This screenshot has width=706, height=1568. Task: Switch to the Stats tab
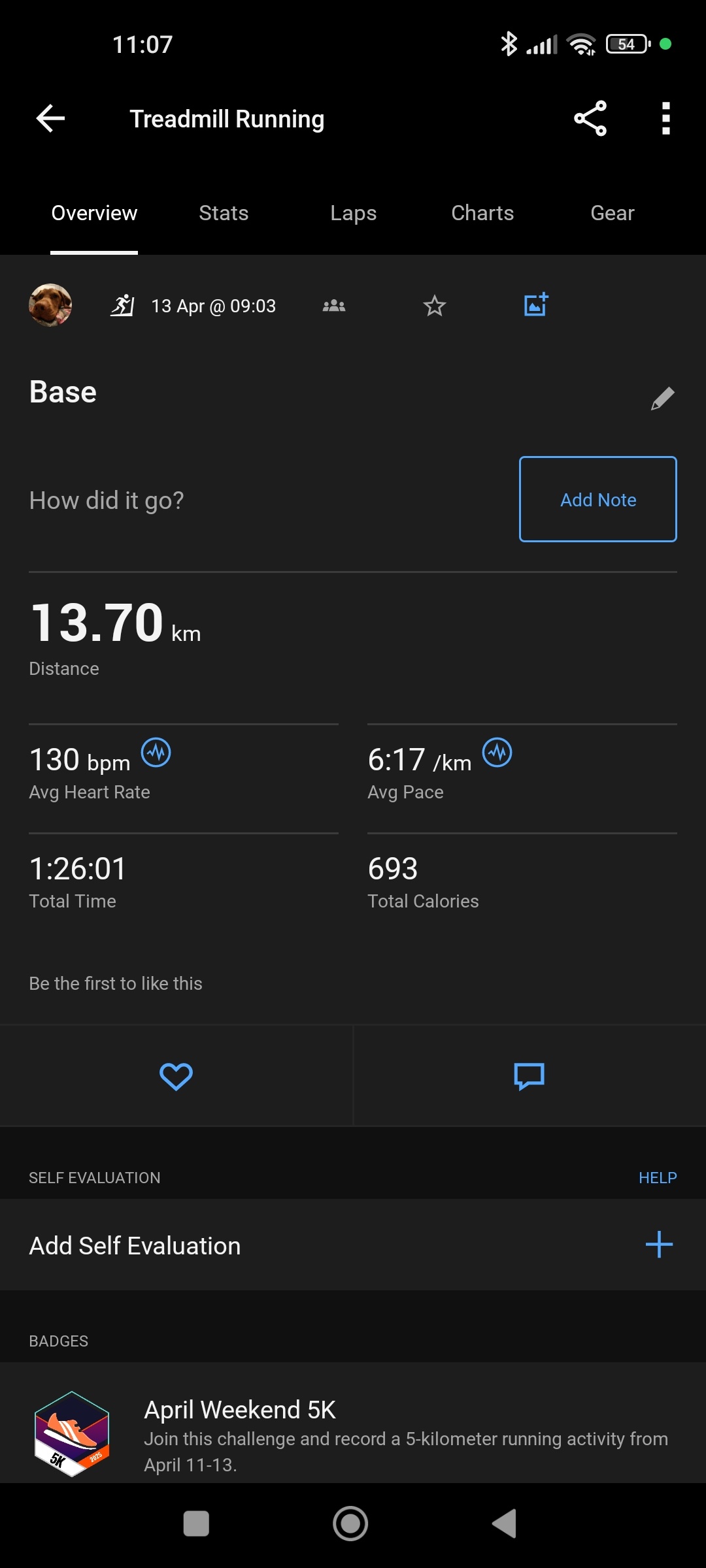(x=224, y=213)
